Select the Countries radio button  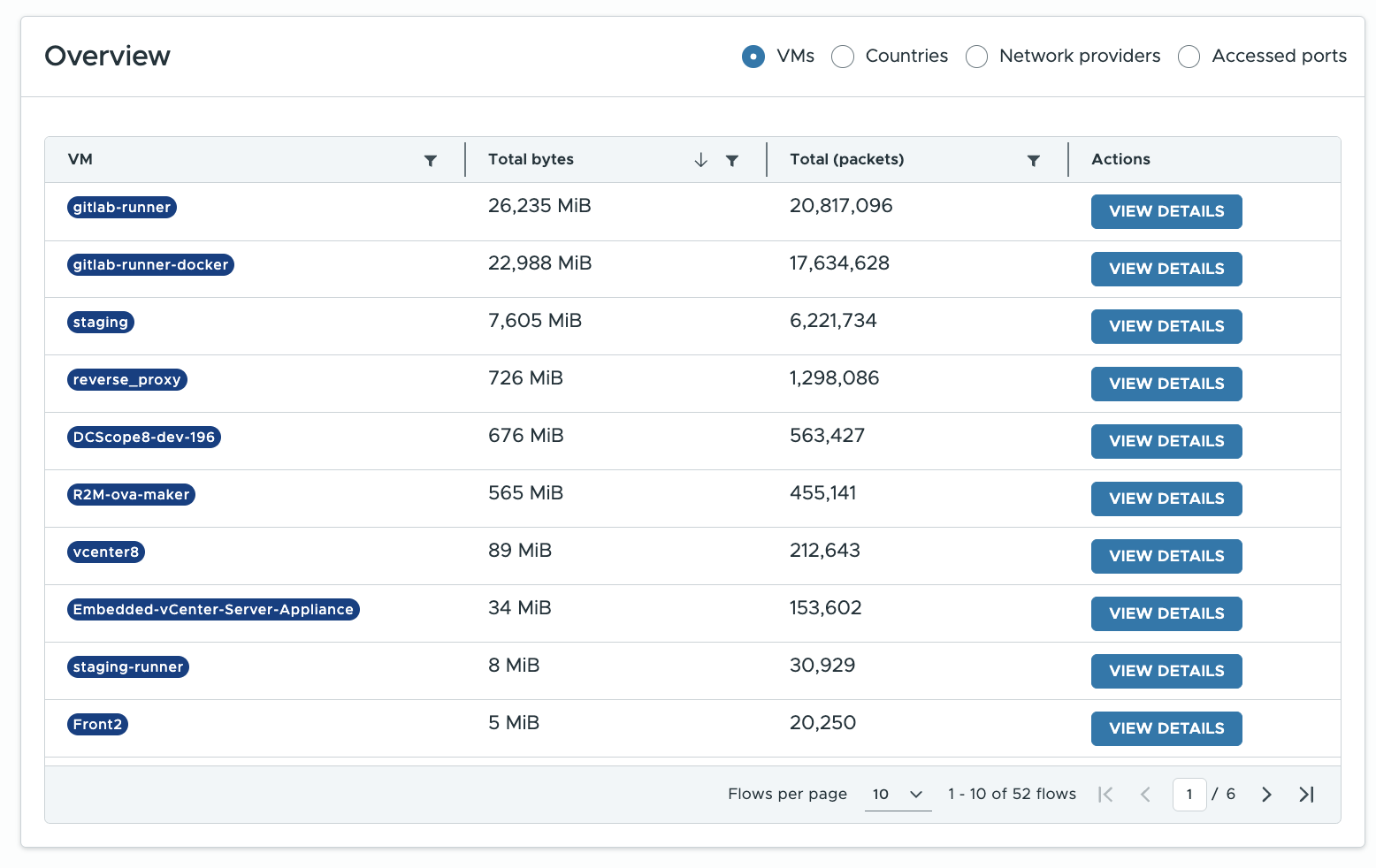[x=843, y=57]
